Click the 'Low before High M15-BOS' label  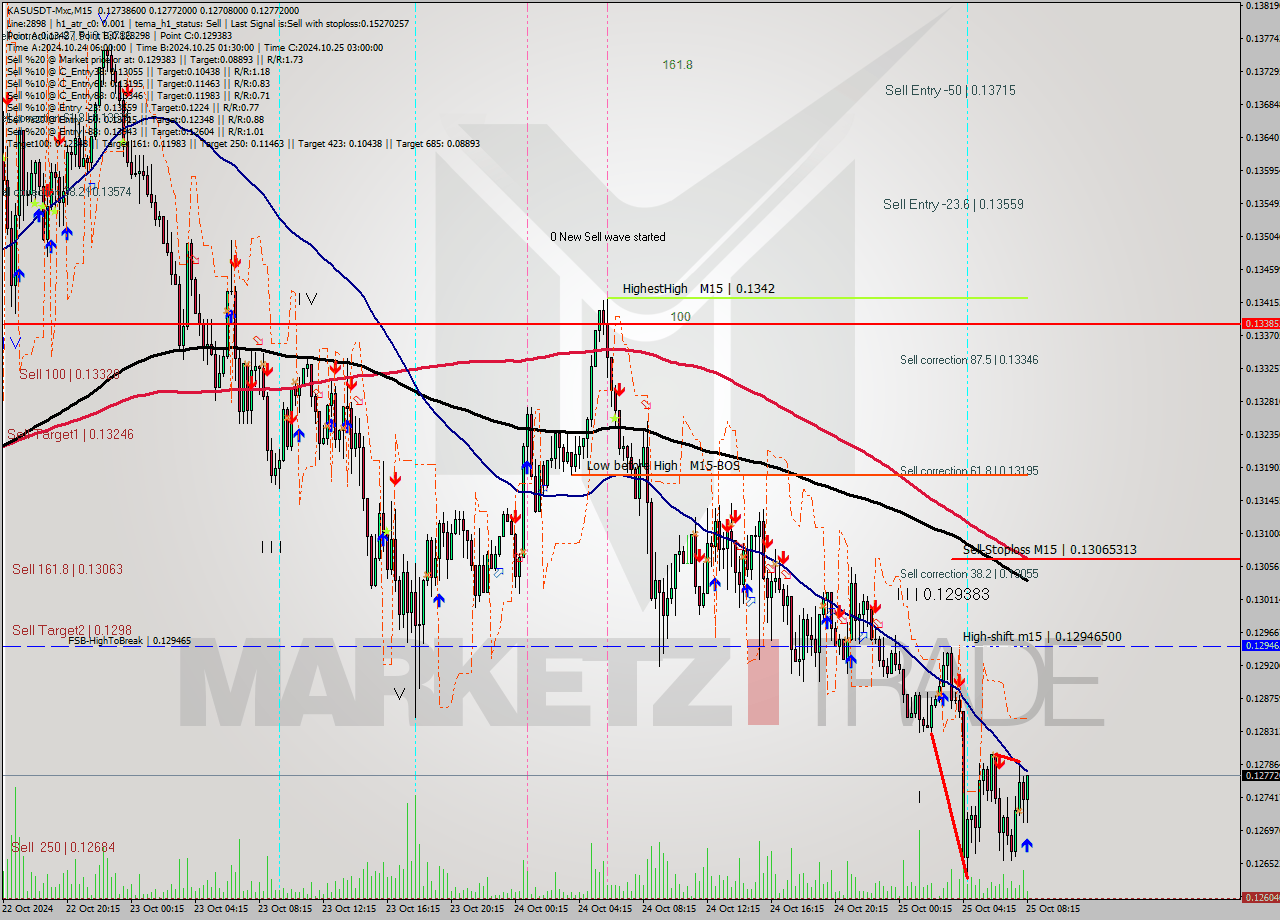(663, 466)
